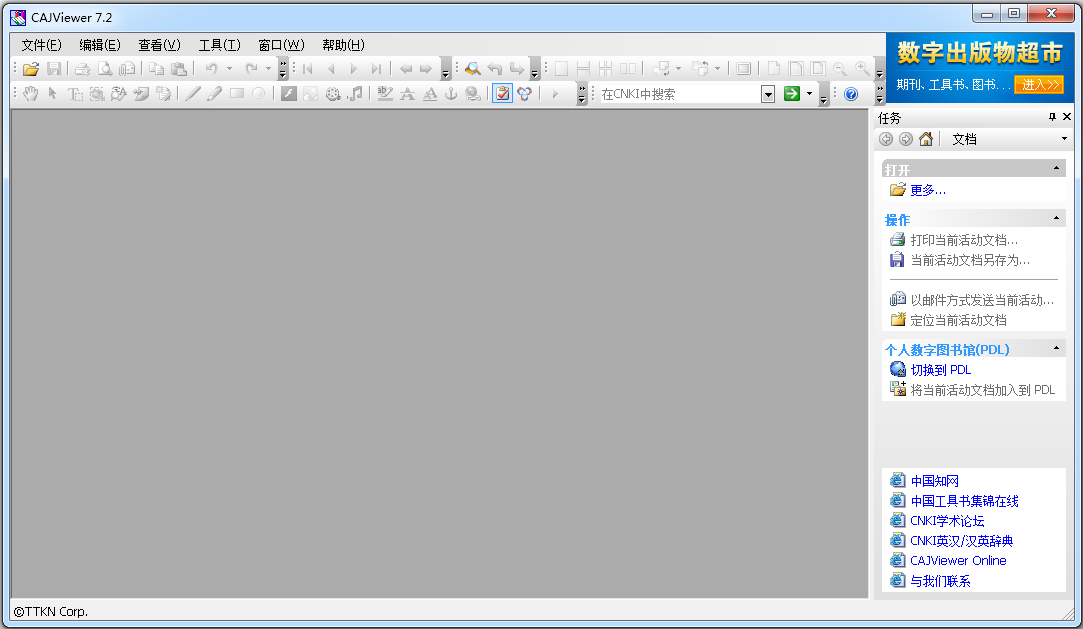
Task: Collapse the 打开 section
Action: 1056,169
